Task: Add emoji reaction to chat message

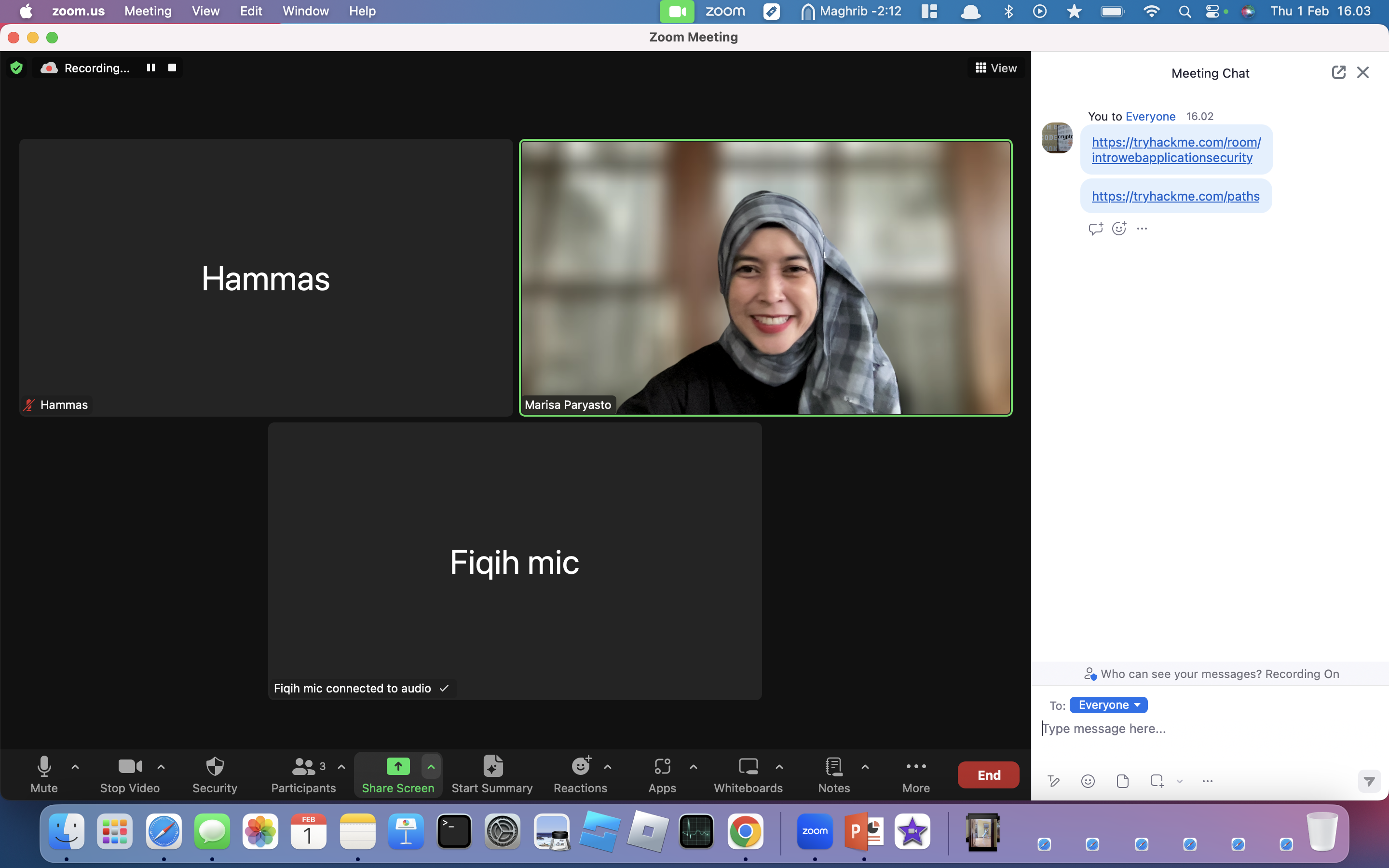Action: pos(1119,229)
